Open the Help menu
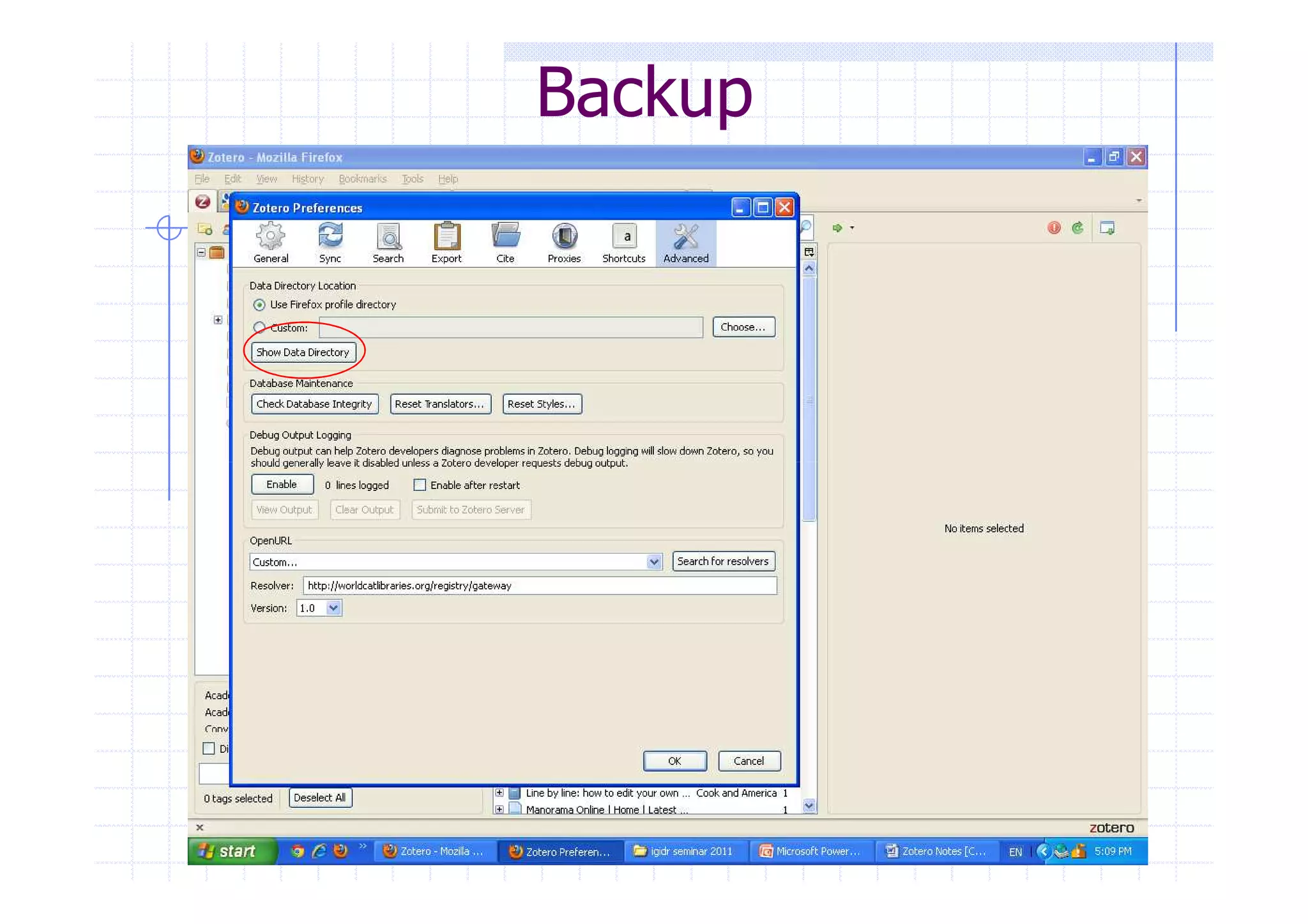 pyautogui.click(x=448, y=179)
